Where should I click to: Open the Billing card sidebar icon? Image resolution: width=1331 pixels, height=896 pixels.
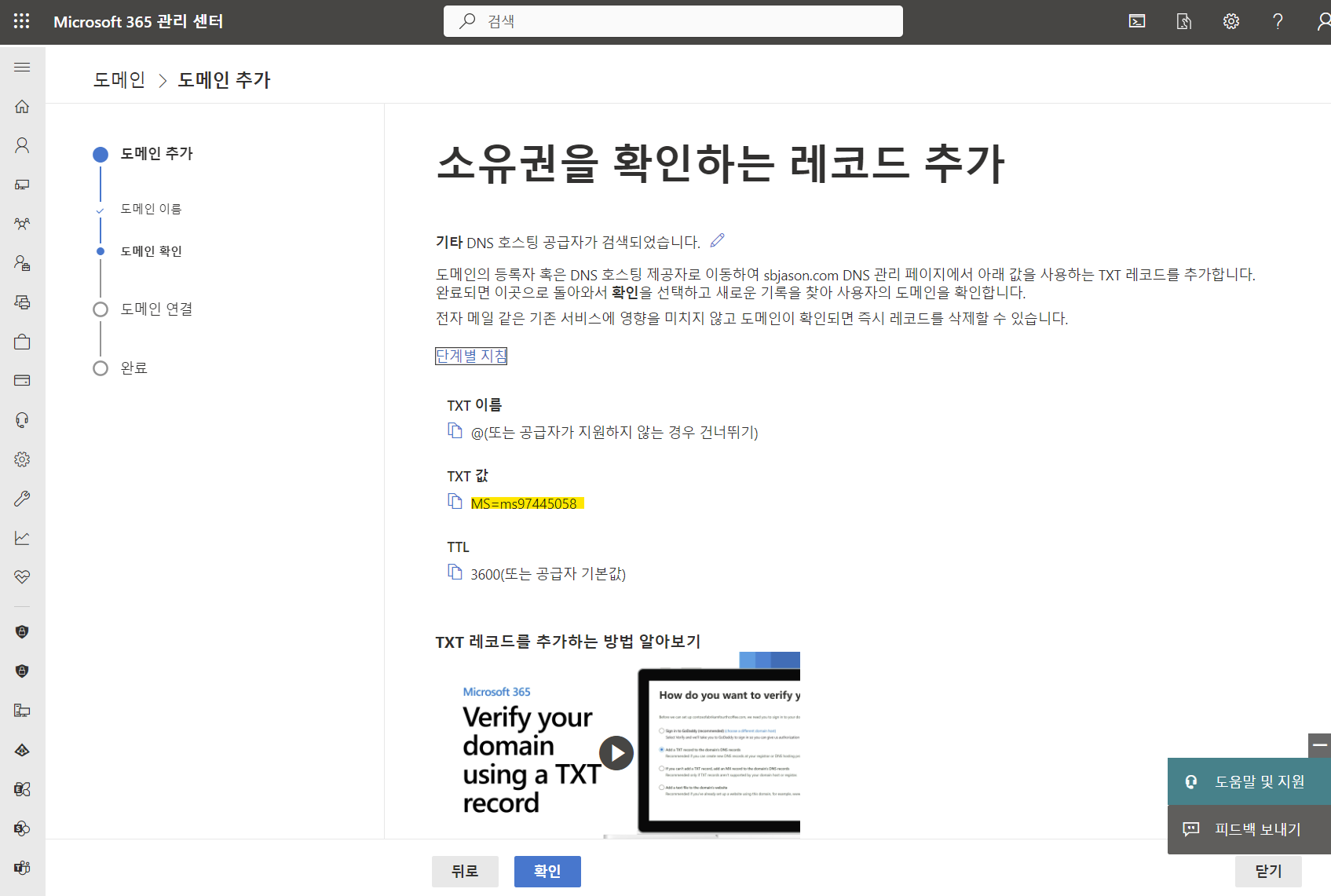(x=22, y=381)
